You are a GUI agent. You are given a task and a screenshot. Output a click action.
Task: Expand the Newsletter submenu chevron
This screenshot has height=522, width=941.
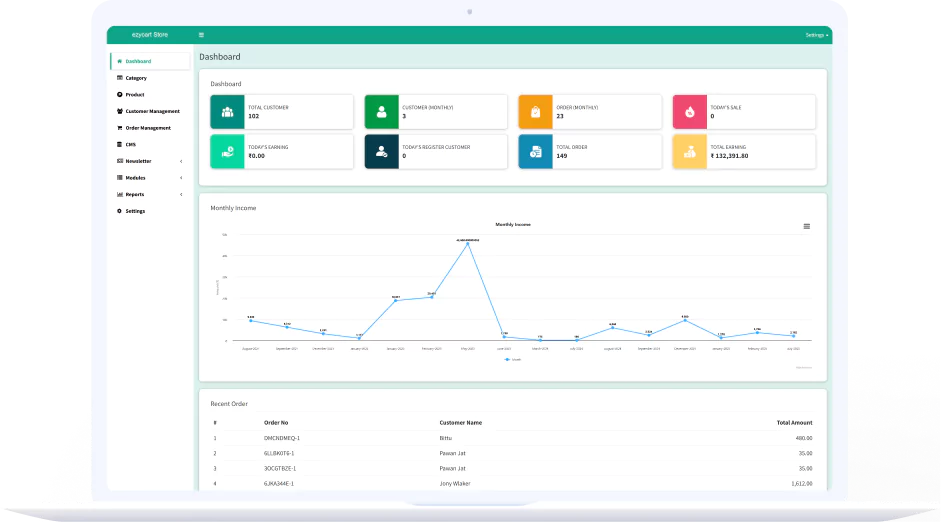tap(181, 161)
